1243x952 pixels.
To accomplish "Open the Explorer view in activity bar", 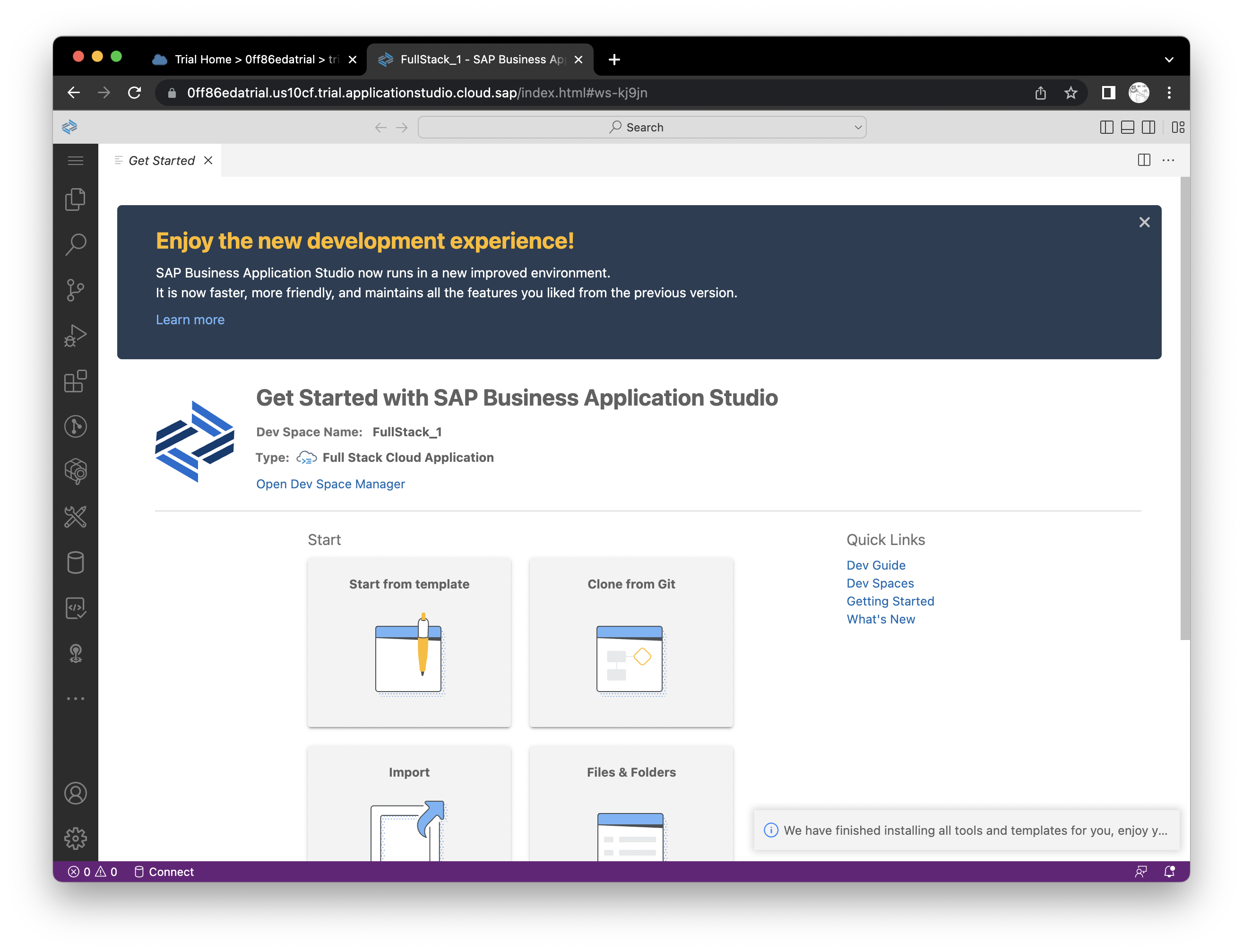I will coord(75,199).
